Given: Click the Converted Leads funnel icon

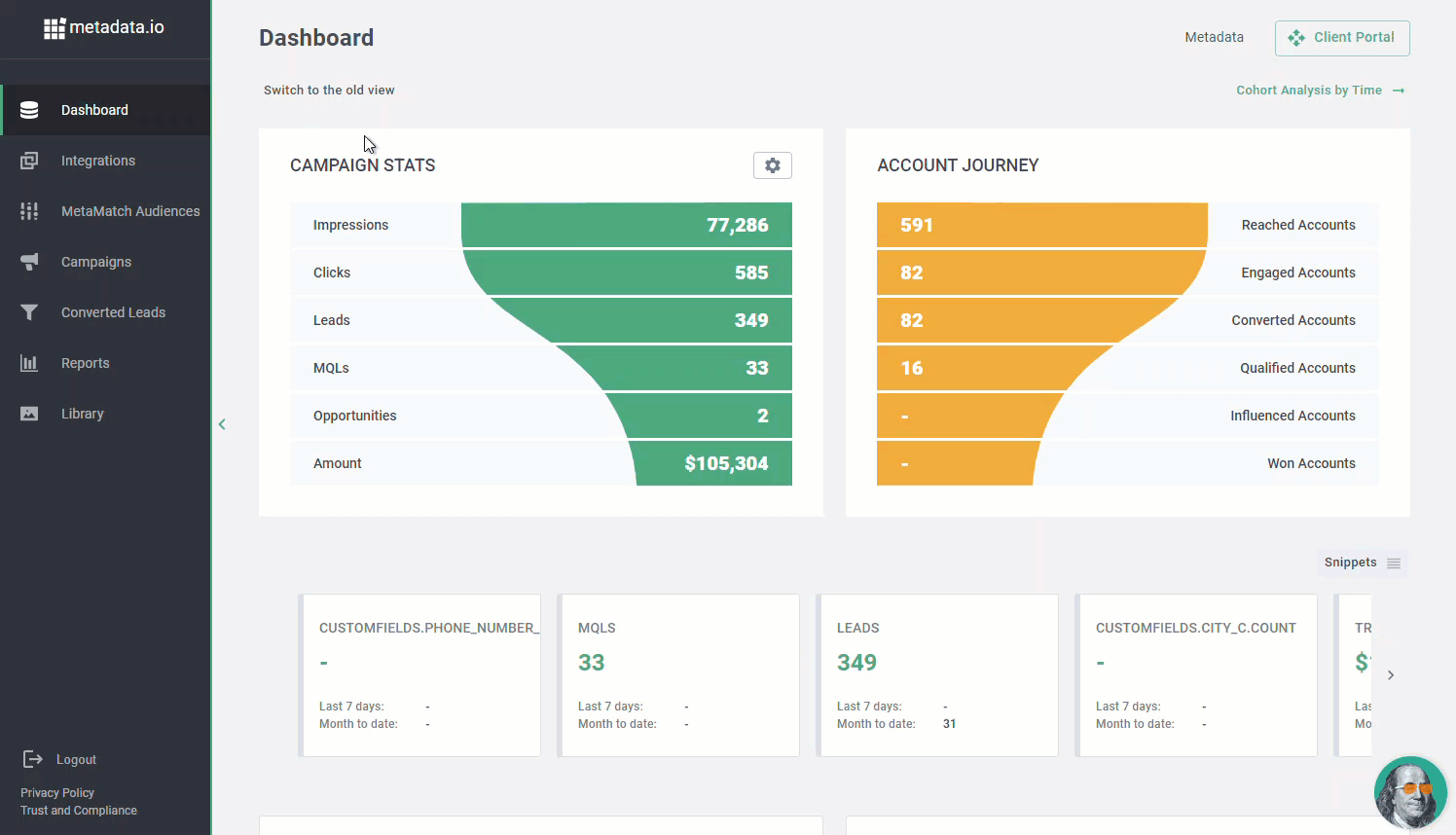Looking at the screenshot, I should click(29, 312).
